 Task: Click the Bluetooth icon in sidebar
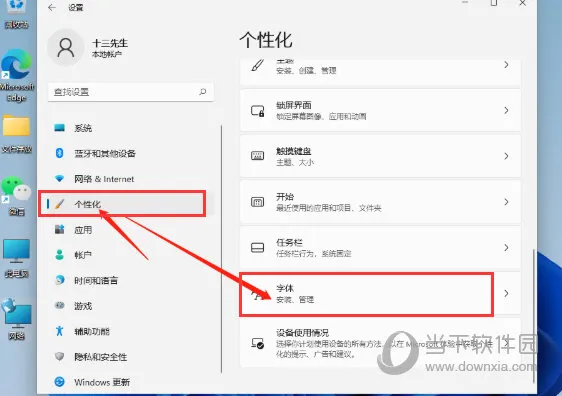coord(59,153)
